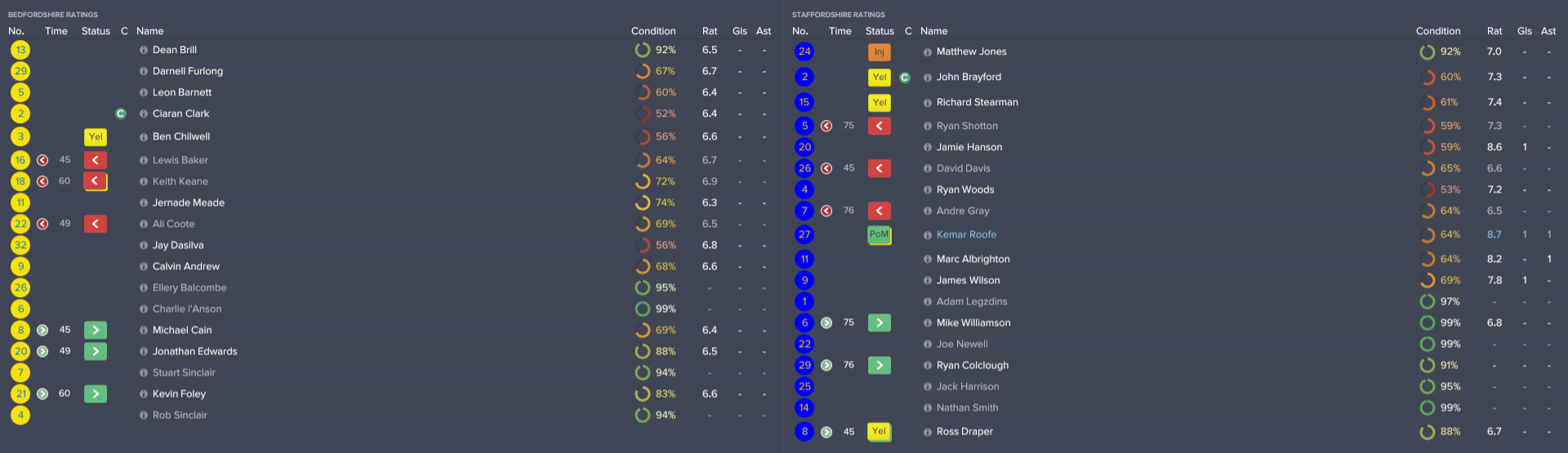This screenshot has height=453, width=1568.
Task: Click Mike Williamson's green substituted-on arrow
Action: [x=879, y=323]
